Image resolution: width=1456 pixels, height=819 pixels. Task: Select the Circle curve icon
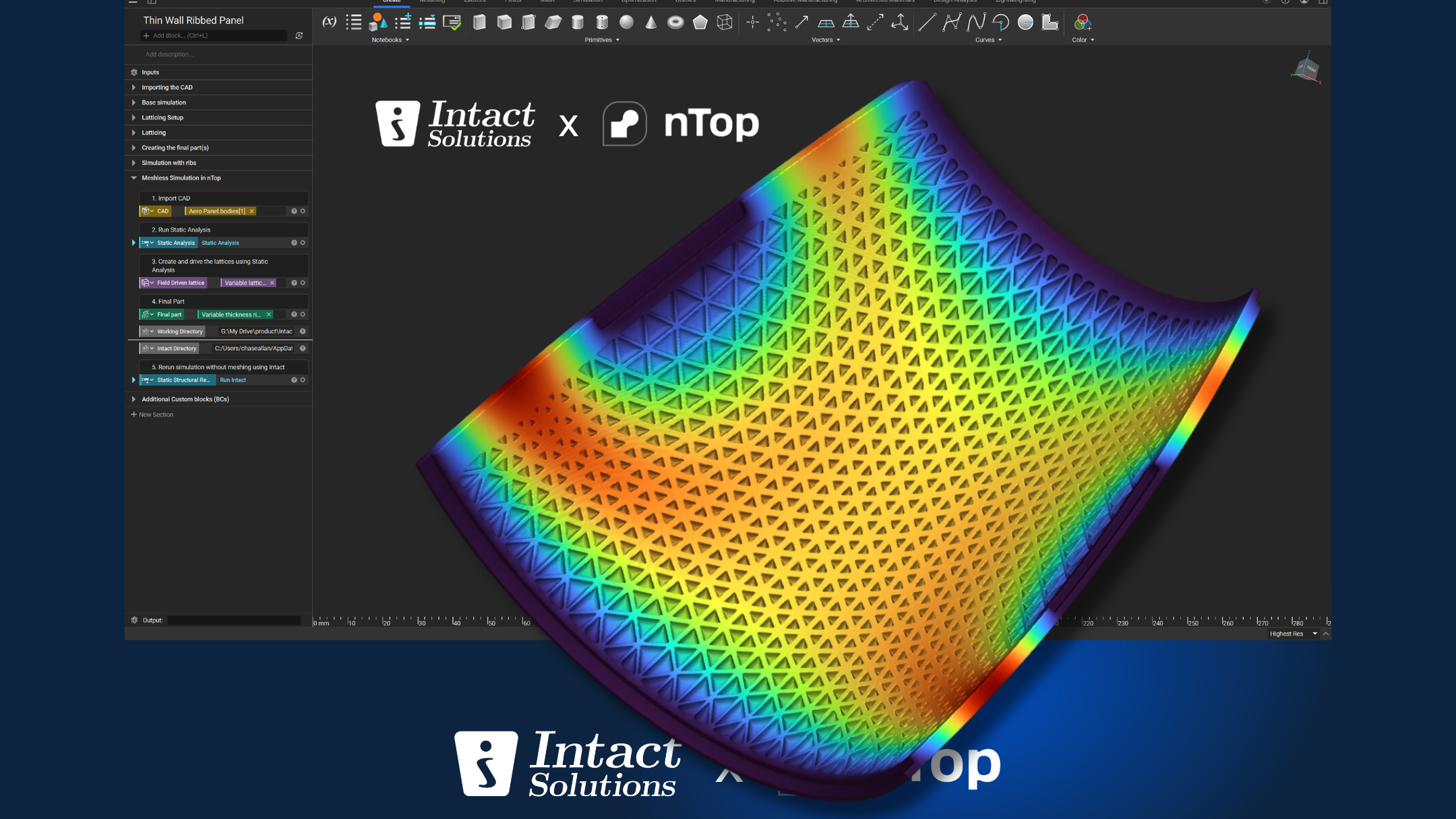[1025, 22]
